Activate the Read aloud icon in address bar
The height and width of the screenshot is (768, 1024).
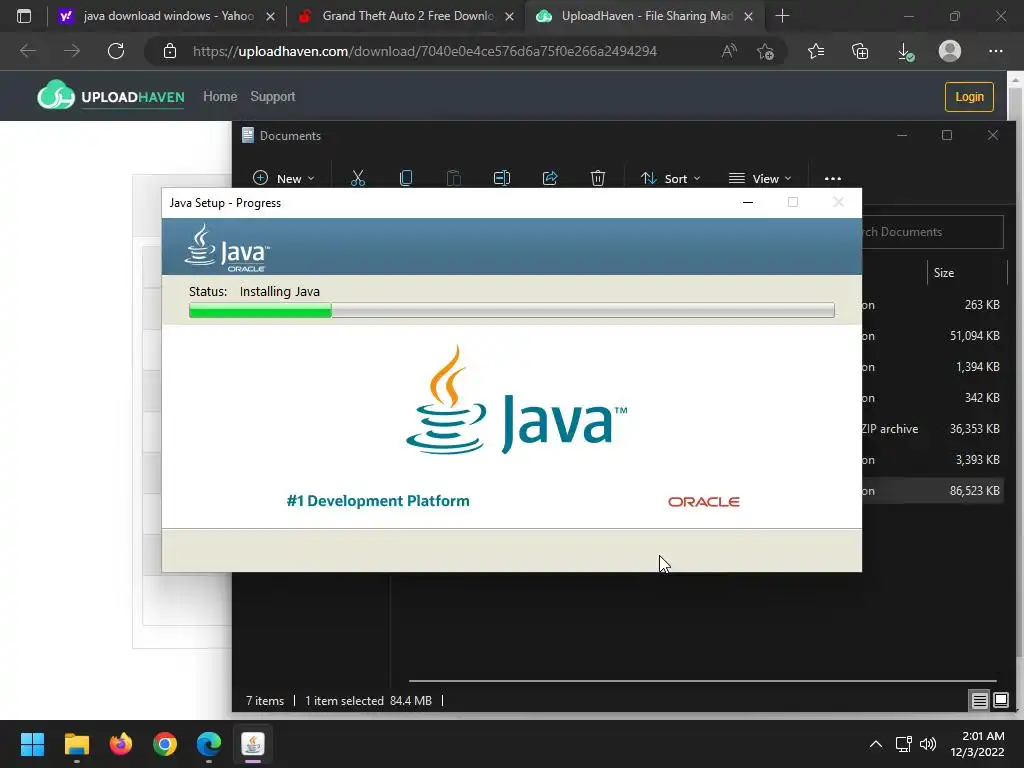[x=729, y=51]
